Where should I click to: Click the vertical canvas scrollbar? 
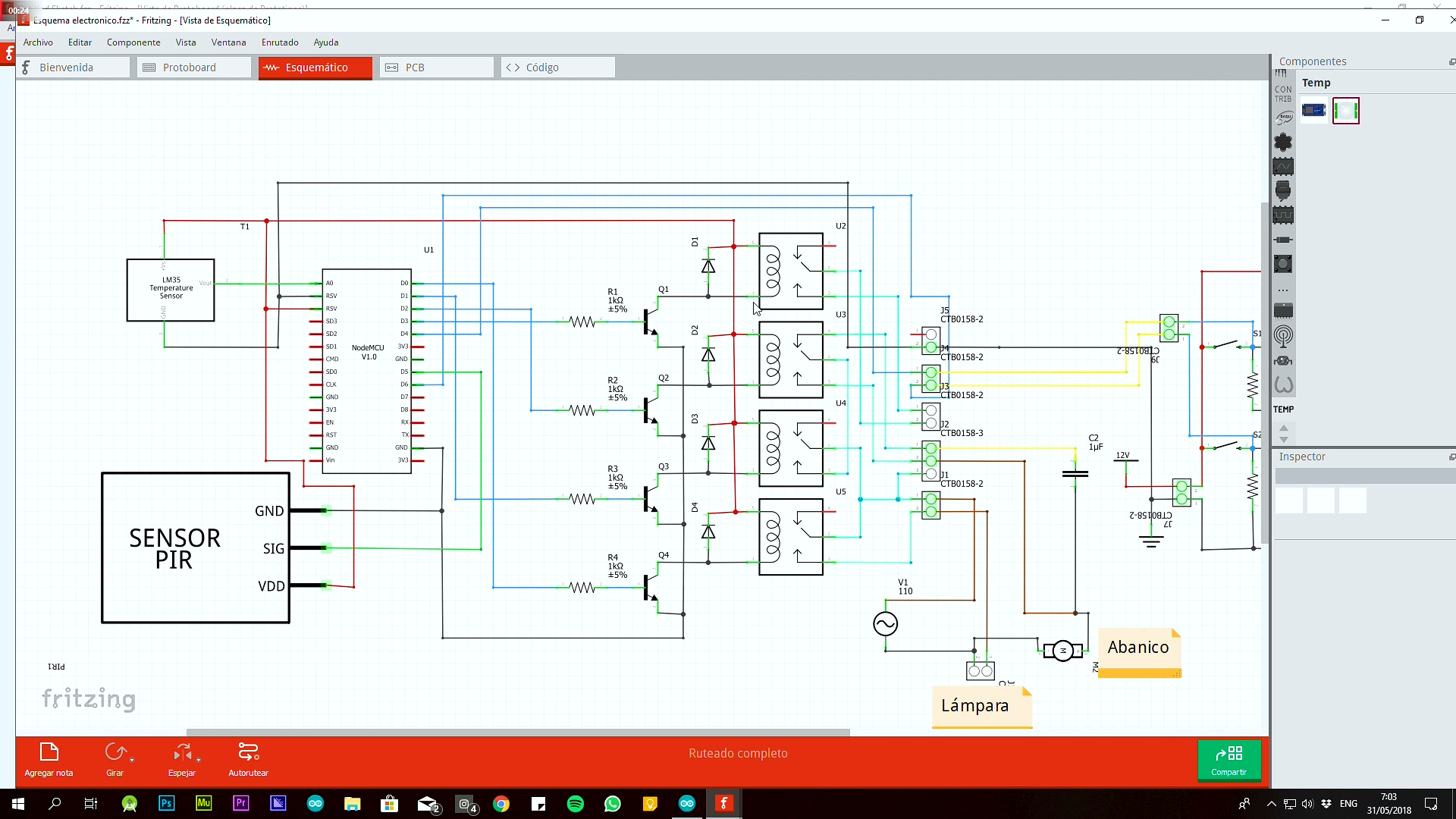pos(1265,373)
